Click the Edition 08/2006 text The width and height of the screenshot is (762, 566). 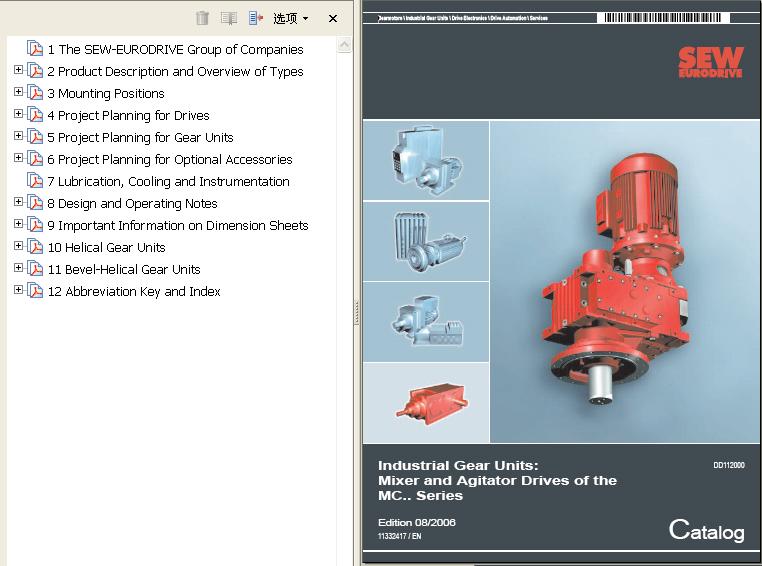417,522
